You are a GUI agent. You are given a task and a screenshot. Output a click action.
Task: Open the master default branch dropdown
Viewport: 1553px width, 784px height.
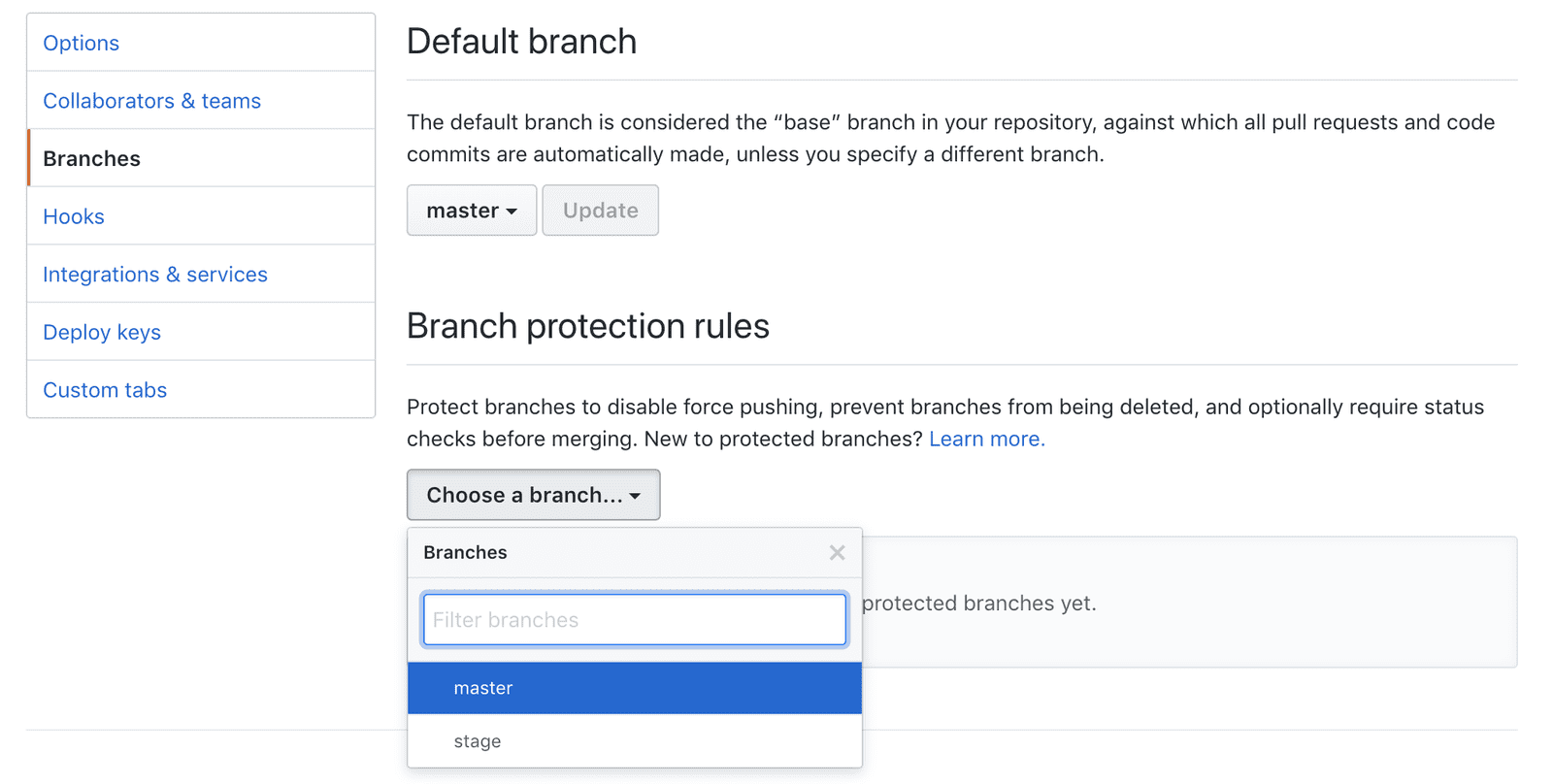pos(471,210)
